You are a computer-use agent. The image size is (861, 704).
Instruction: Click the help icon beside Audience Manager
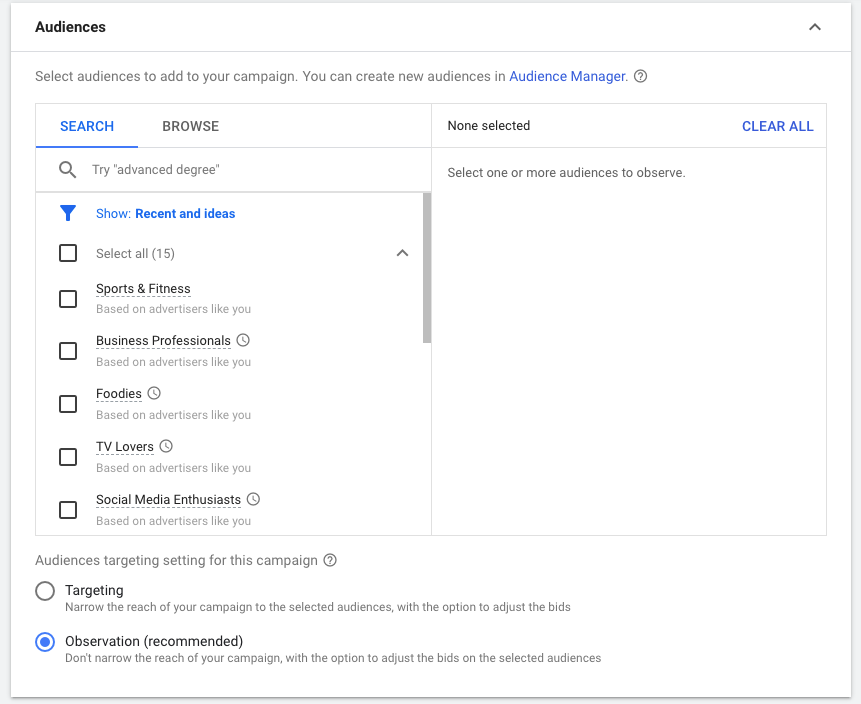click(641, 76)
